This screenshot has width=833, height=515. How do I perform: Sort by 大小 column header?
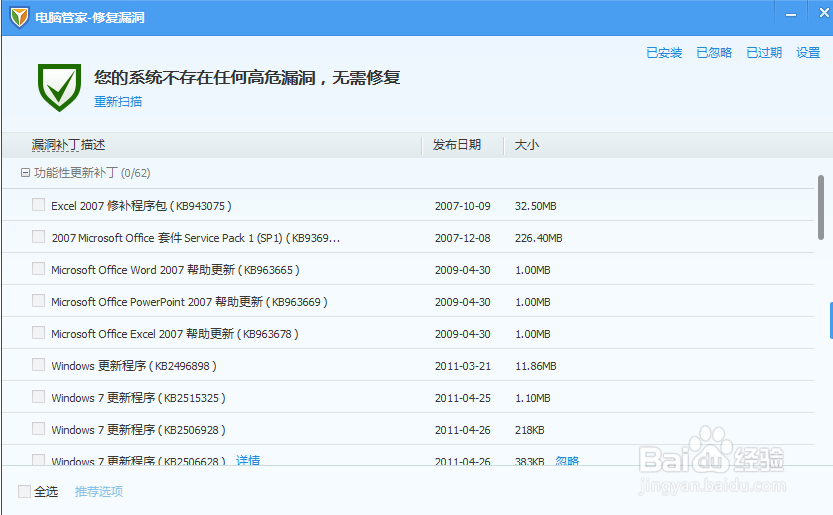tap(526, 145)
